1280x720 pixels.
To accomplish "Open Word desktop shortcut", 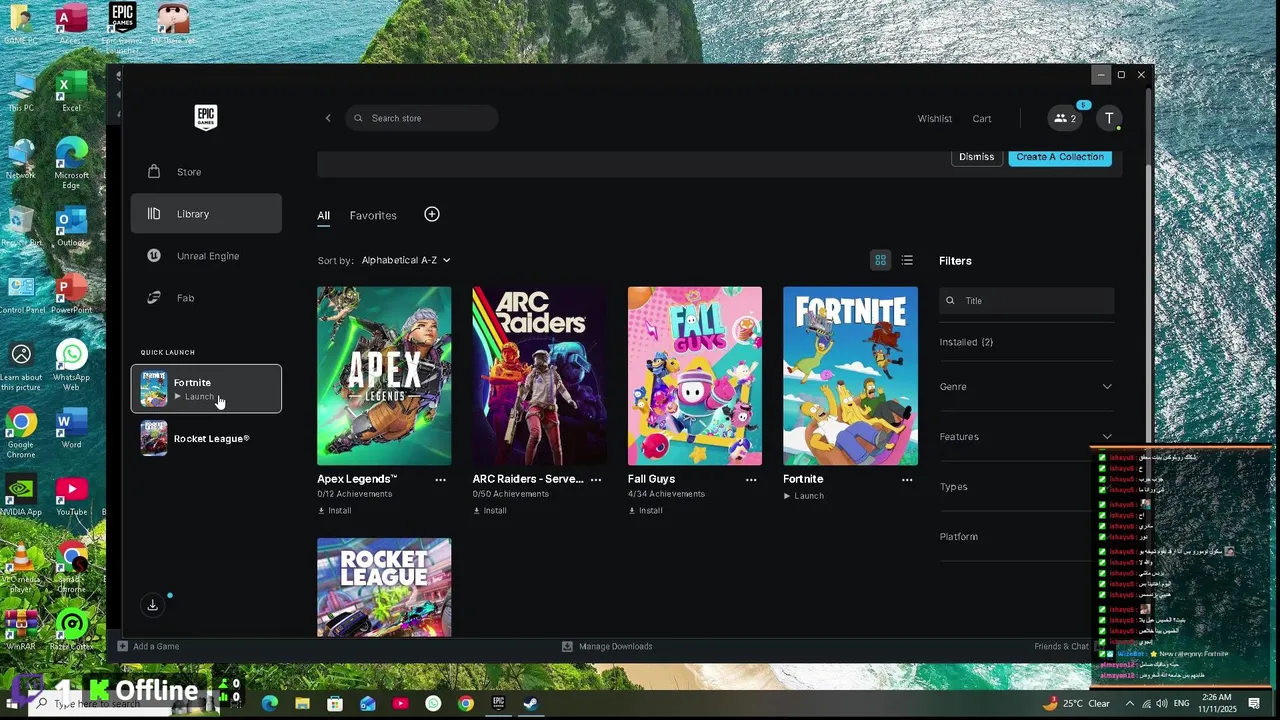I will tap(71, 430).
